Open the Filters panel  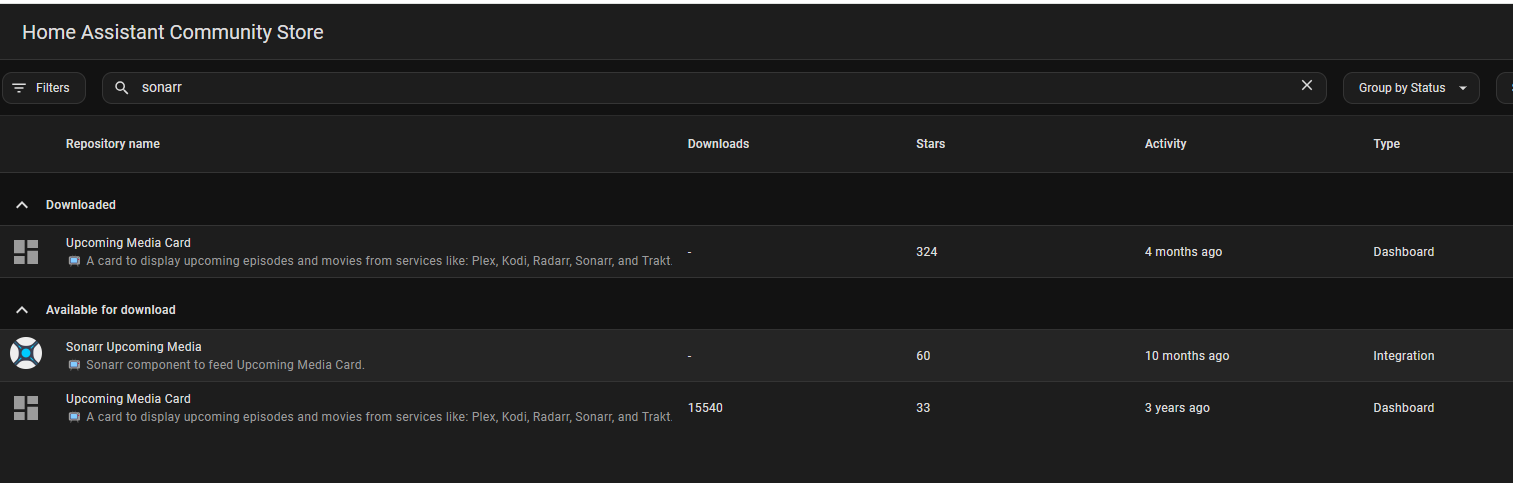click(x=44, y=88)
